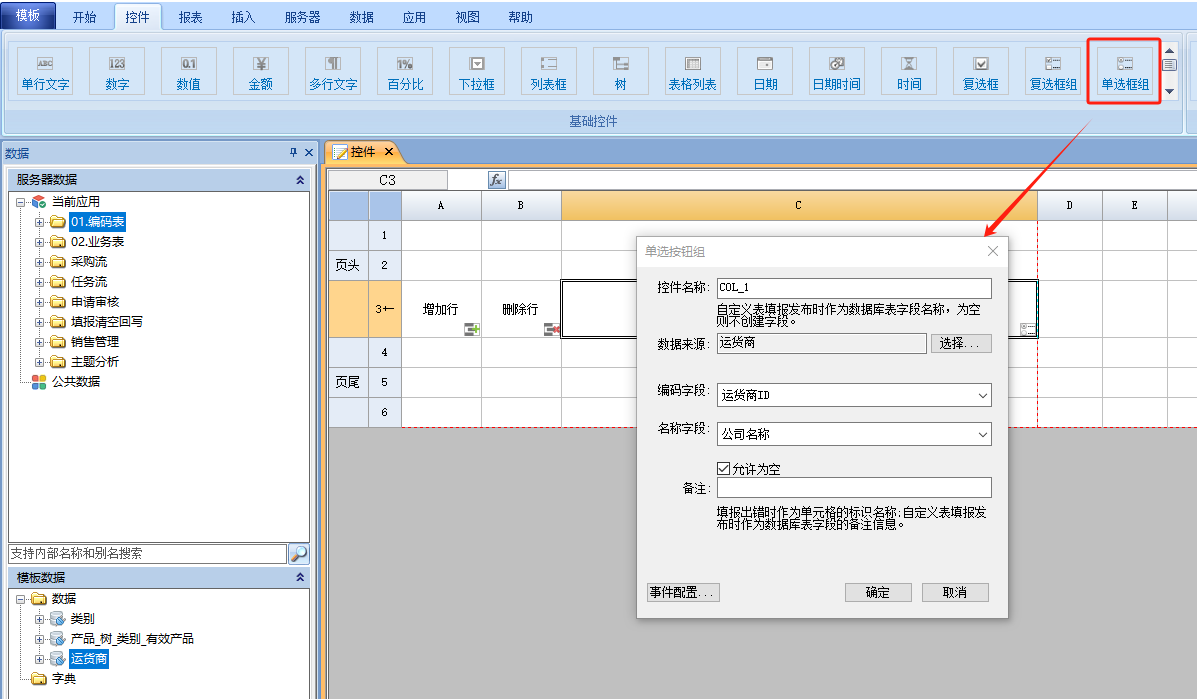This screenshot has height=699, width=1197.
Task: Insert a 日期 date control
Action: pyautogui.click(x=765, y=72)
